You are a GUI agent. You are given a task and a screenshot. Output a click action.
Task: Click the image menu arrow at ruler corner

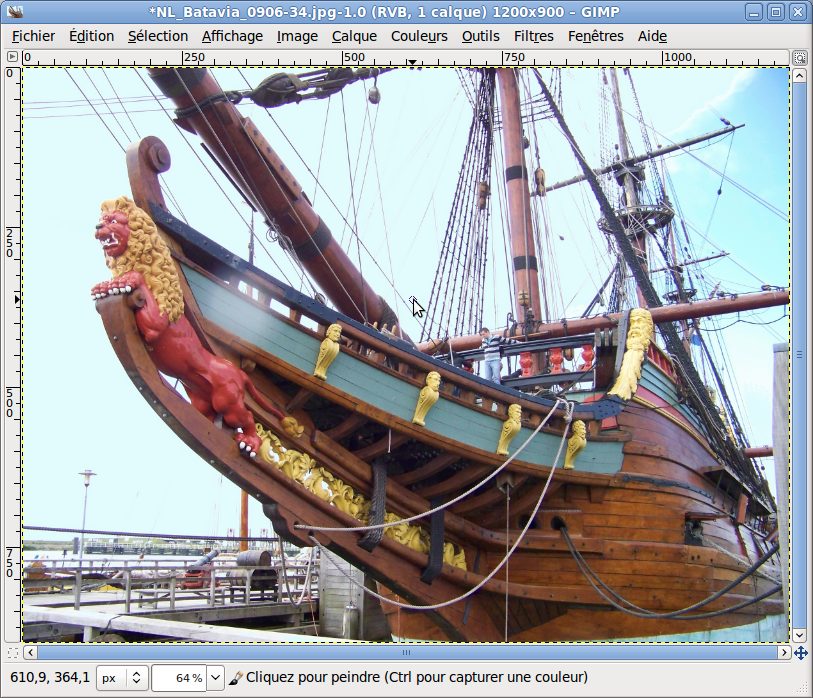(x=12, y=57)
